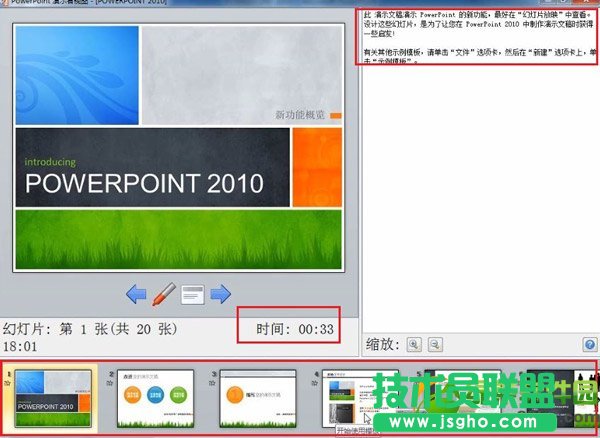Image resolution: width=600 pixels, height=438 pixels.
Task: Click the transition star icon beside slide 2 thumbnail
Action: tap(109, 381)
